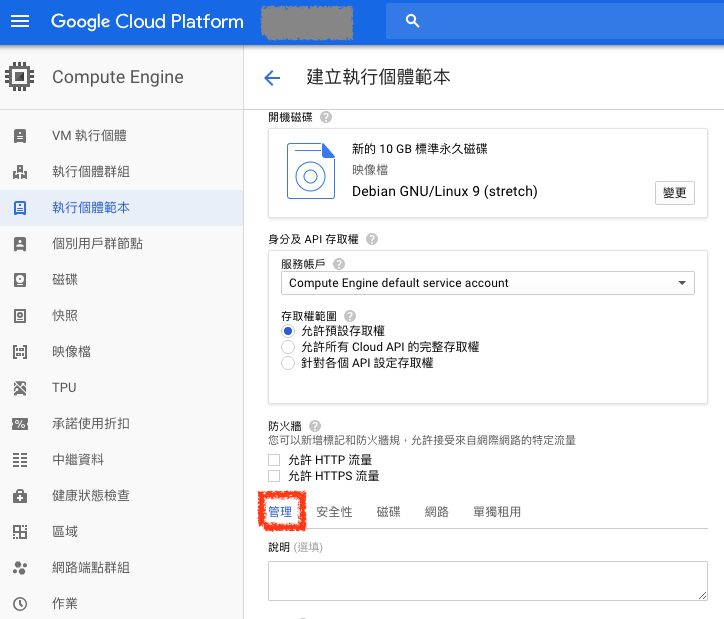The height and width of the screenshot is (619, 724).
Task: Click the 變更 boot disk button
Action: (674, 193)
